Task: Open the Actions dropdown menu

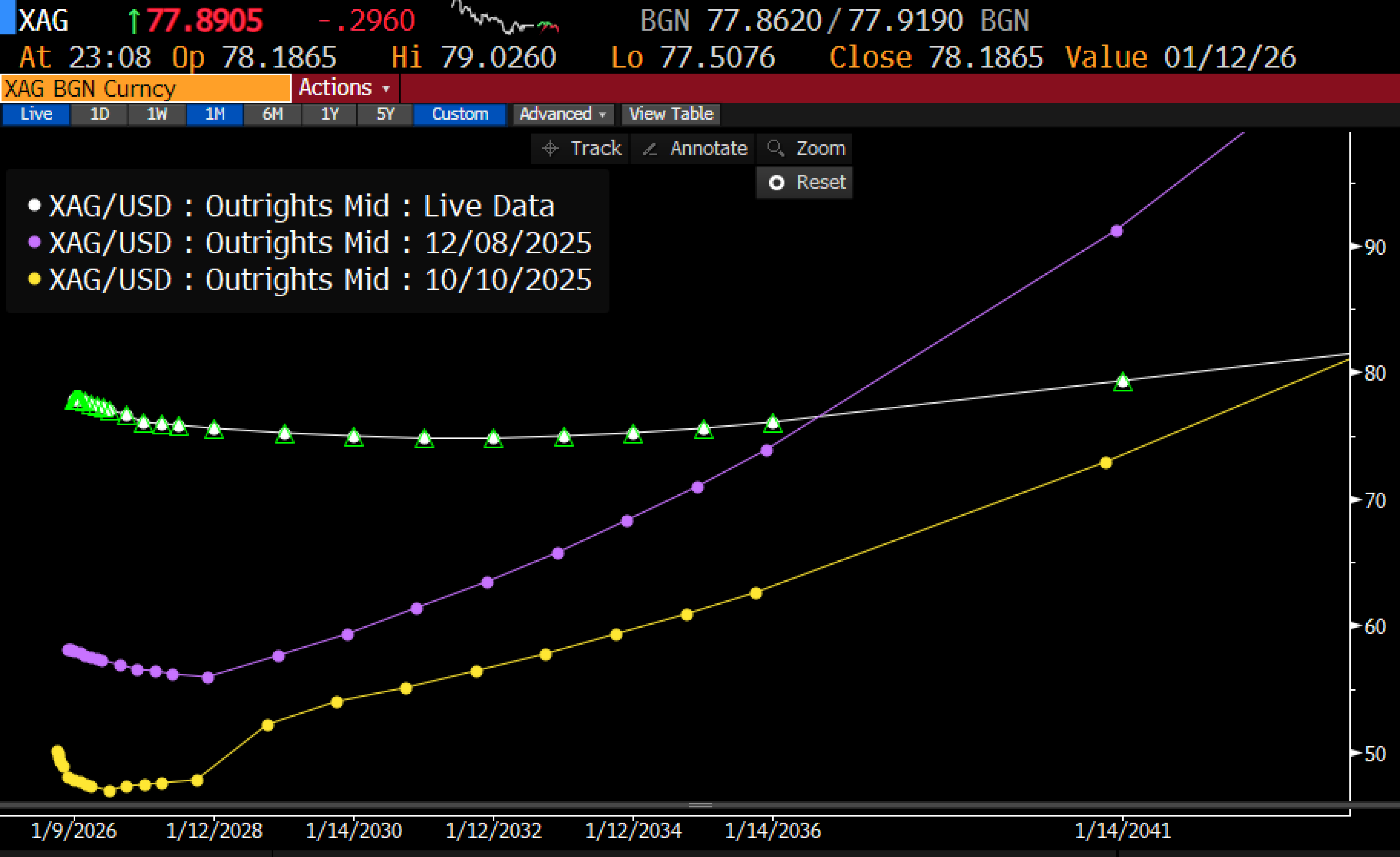Action: point(344,88)
